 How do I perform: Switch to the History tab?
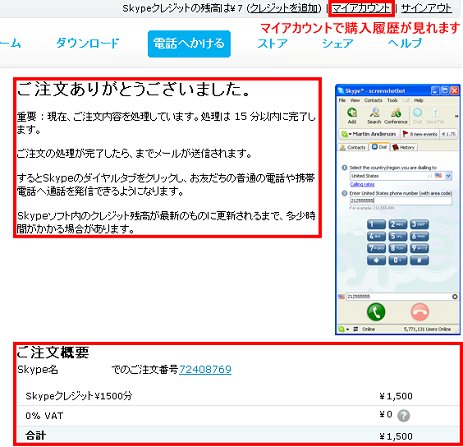(404, 147)
